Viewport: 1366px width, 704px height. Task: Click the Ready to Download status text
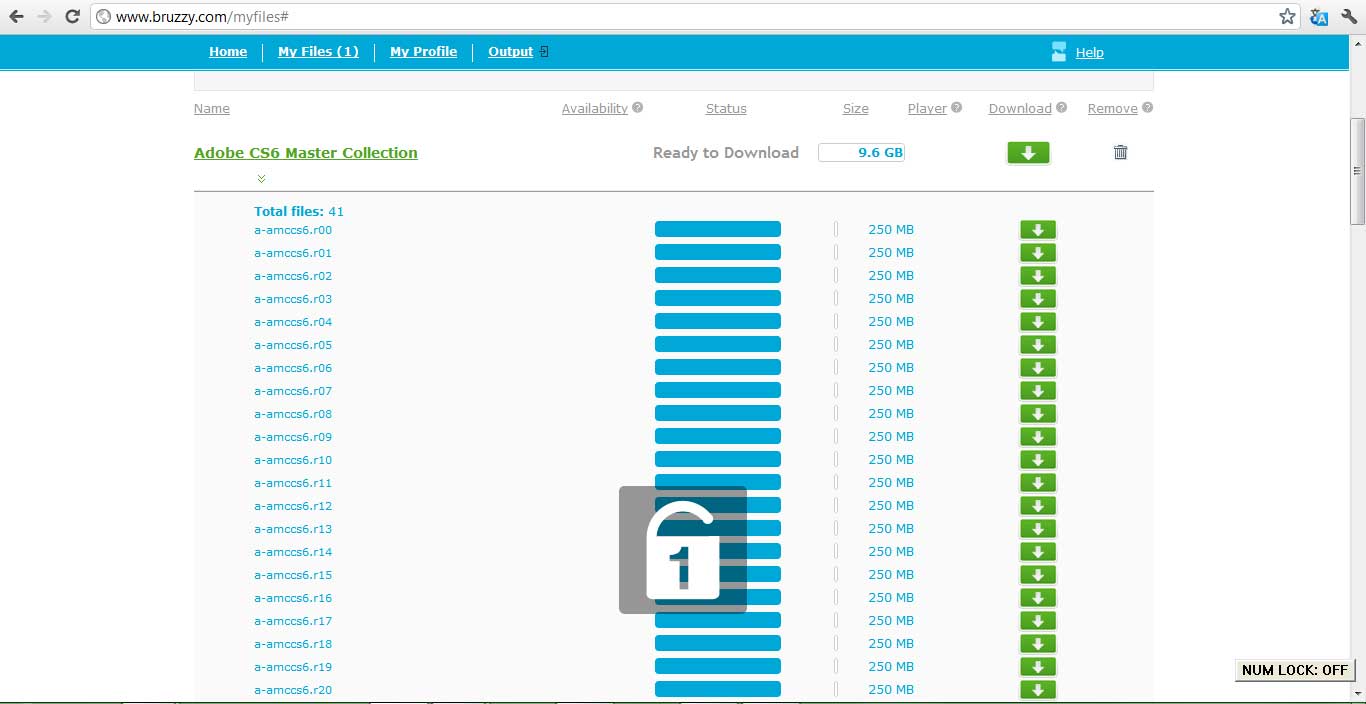[x=726, y=153]
